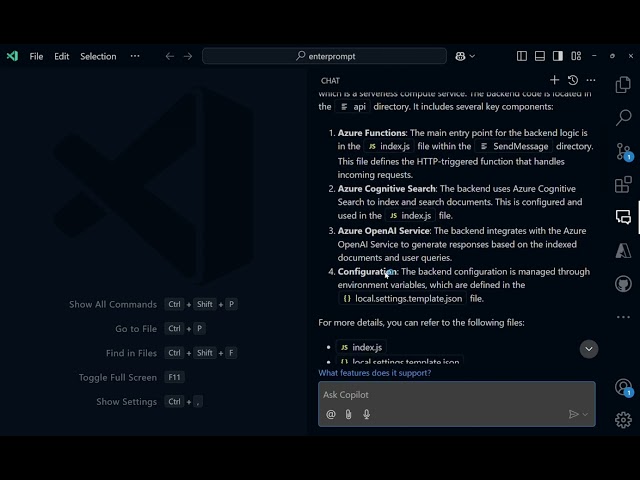Click 'Toggle Full Screen' shortcut hint
This screenshot has height=480, width=640.
tap(118, 378)
